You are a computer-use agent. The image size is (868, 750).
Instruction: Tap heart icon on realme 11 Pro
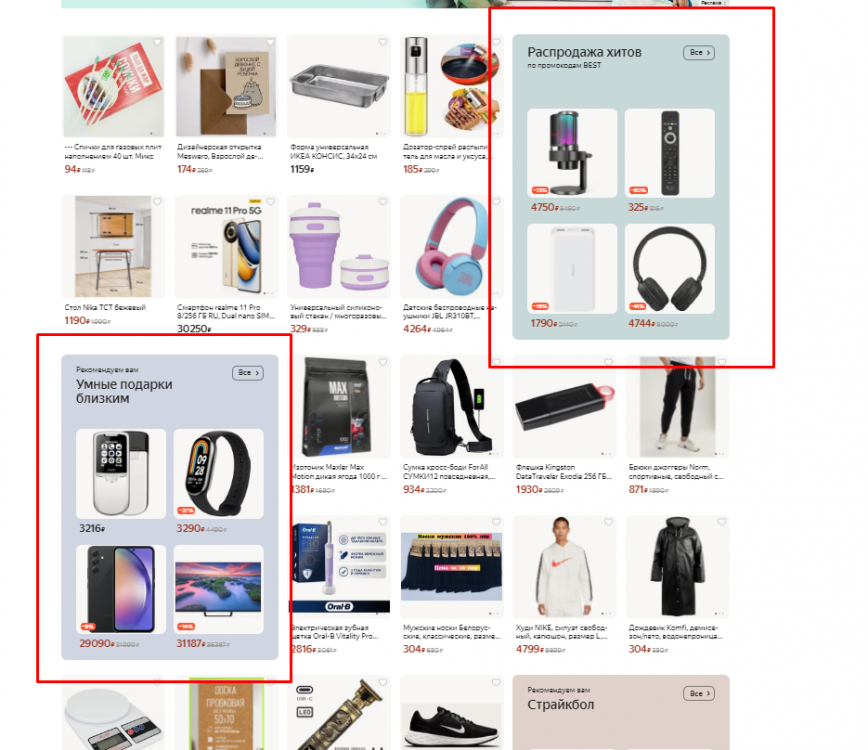point(270,201)
